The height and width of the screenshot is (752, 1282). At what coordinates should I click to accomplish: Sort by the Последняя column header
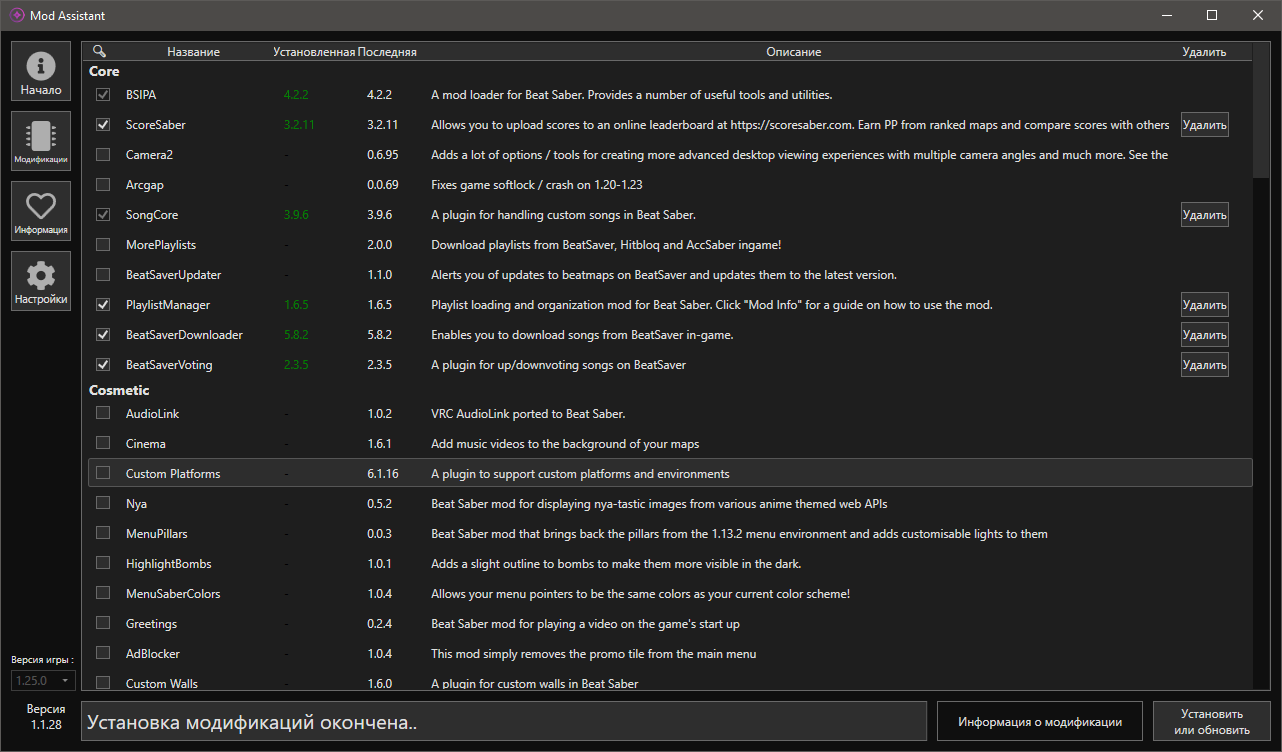(x=387, y=52)
